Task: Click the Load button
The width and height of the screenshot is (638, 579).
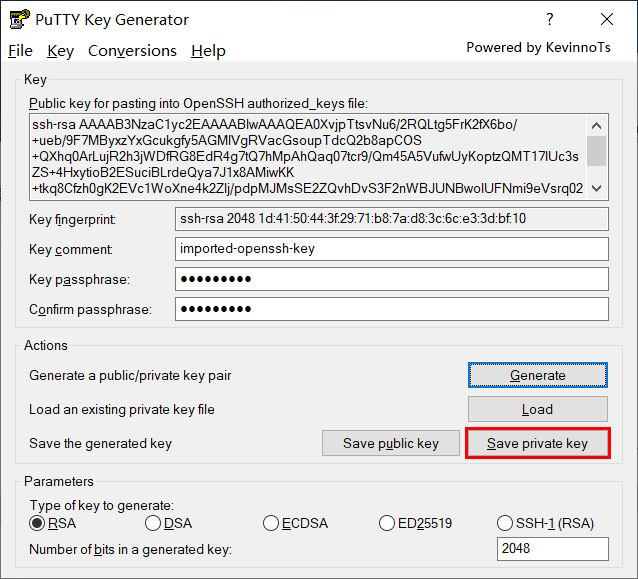Action: click(537, 409)
